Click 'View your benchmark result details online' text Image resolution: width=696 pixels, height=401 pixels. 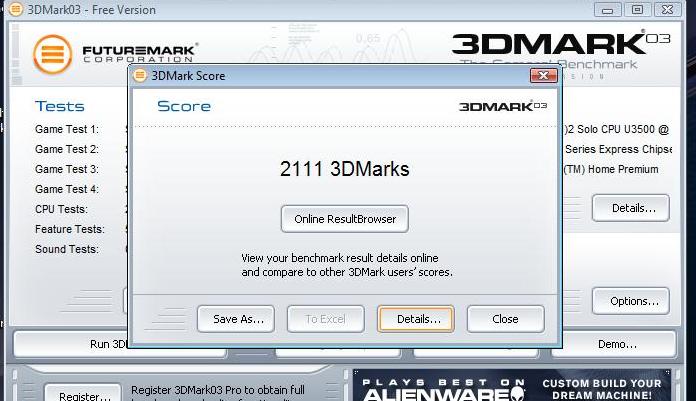(340, 258)
